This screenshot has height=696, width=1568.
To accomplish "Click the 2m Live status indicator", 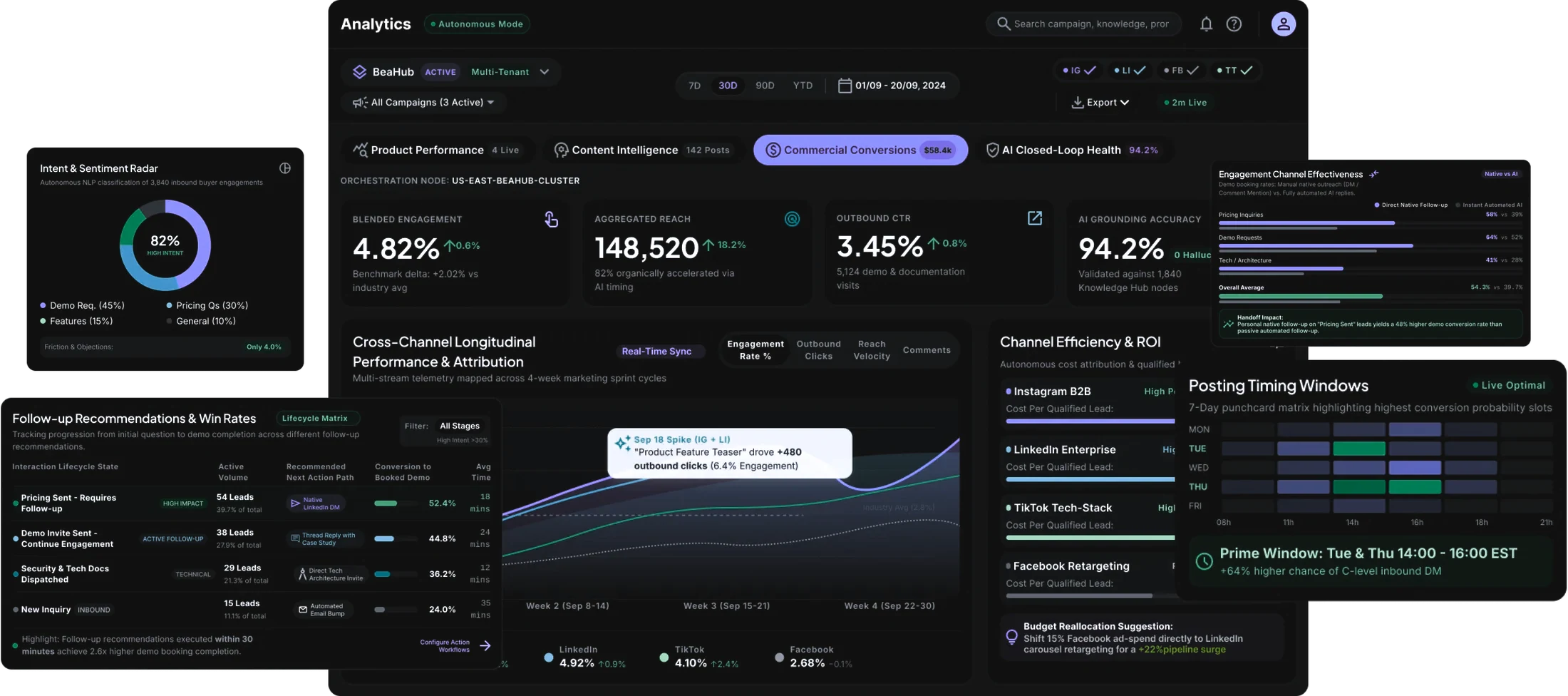I will click(1185, 103).
